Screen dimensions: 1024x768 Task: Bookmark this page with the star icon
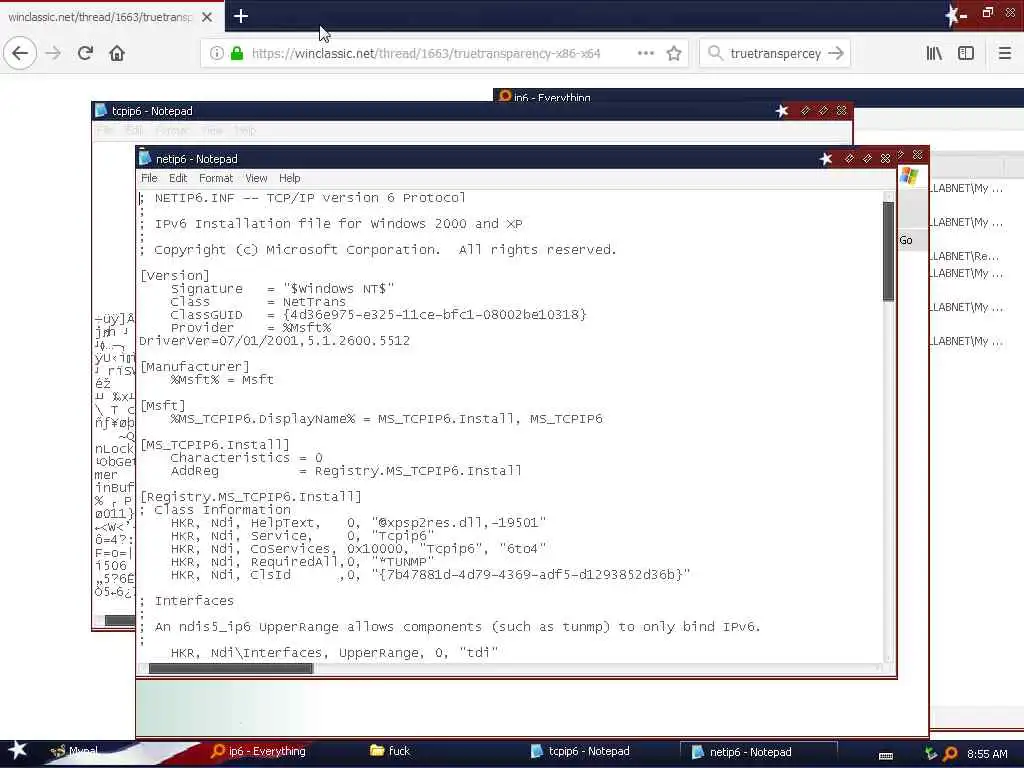(x=674, y=53)
